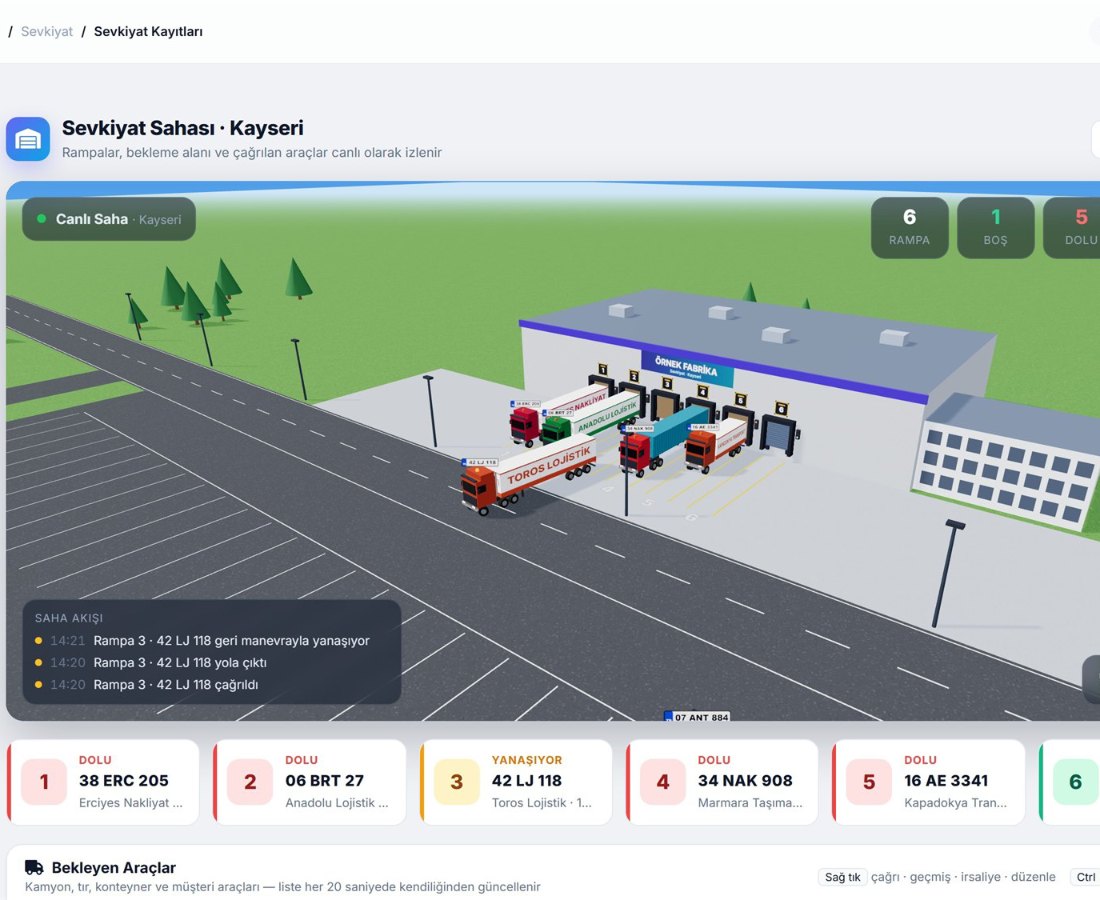Click the green live status dot in Canlı Saha
1100x900 pixels.
tap(41, 219)
